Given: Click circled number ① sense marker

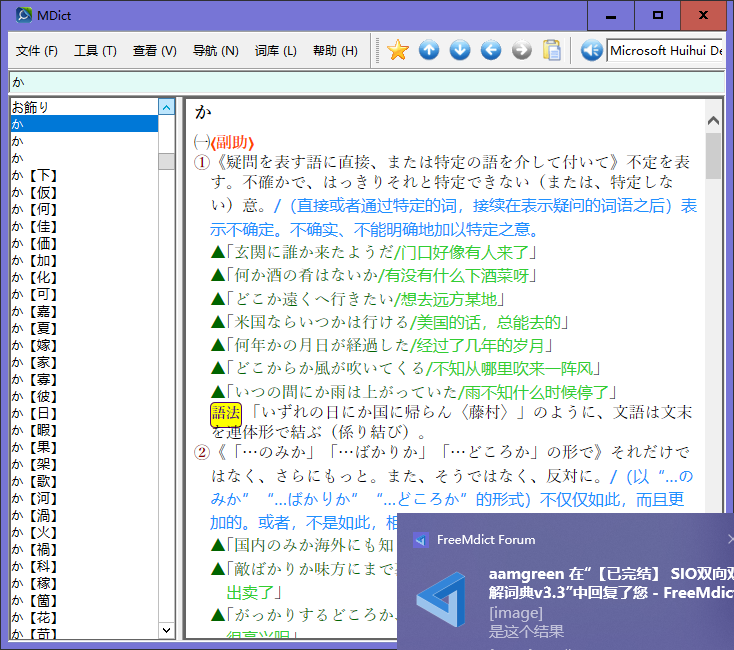Looking at the screenshot, I should point(202,162).
